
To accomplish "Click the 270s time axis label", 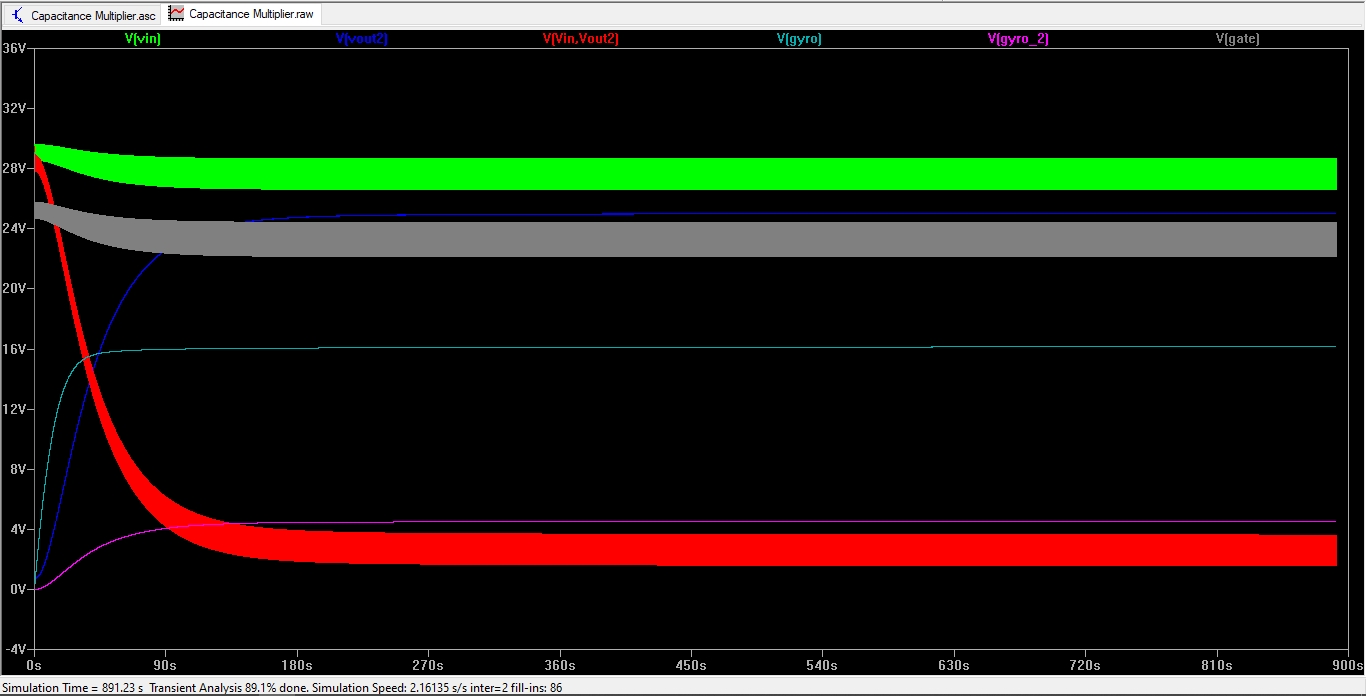I will [428, 665].
